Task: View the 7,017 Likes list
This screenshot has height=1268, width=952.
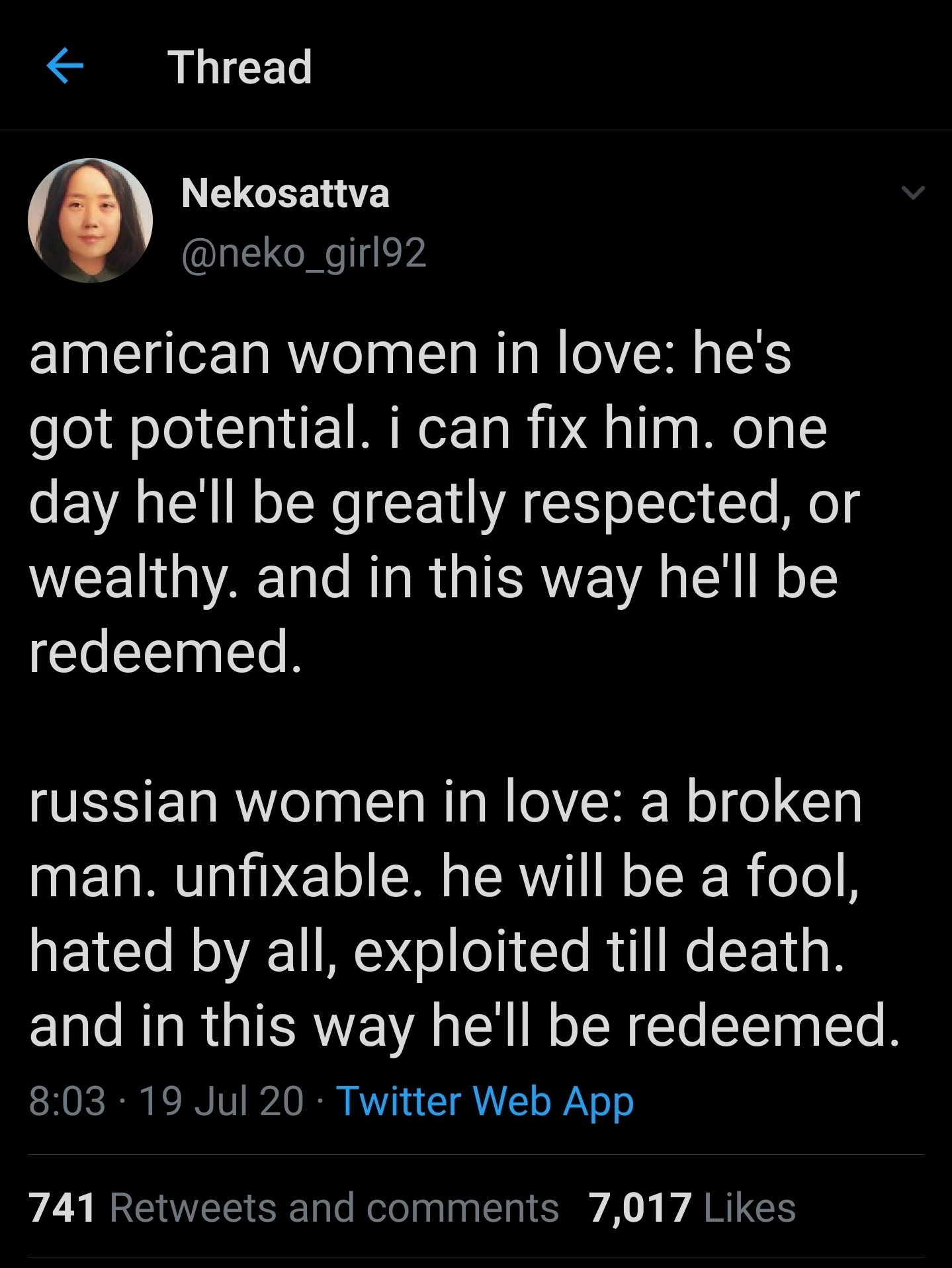Action: pos(692,1207)
